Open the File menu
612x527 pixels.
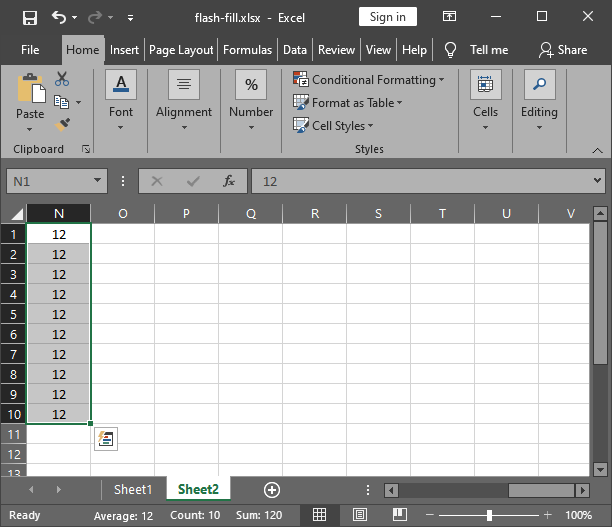[x=30, y=50]
